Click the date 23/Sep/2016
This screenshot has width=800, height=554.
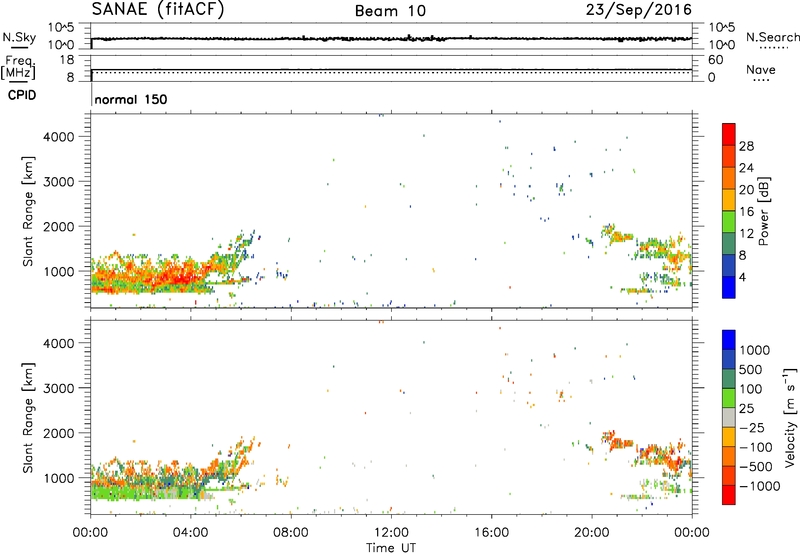(639, 10)
